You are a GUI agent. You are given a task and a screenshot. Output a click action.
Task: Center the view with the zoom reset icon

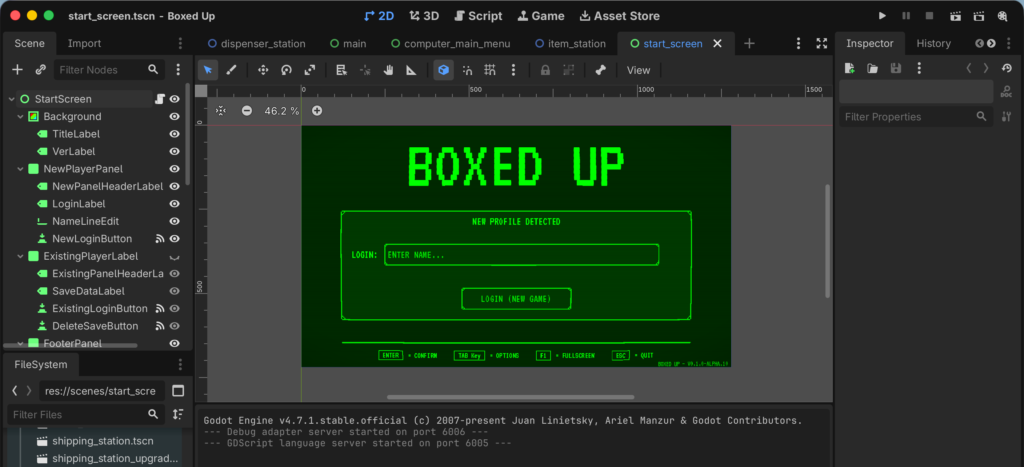[221, 111]
